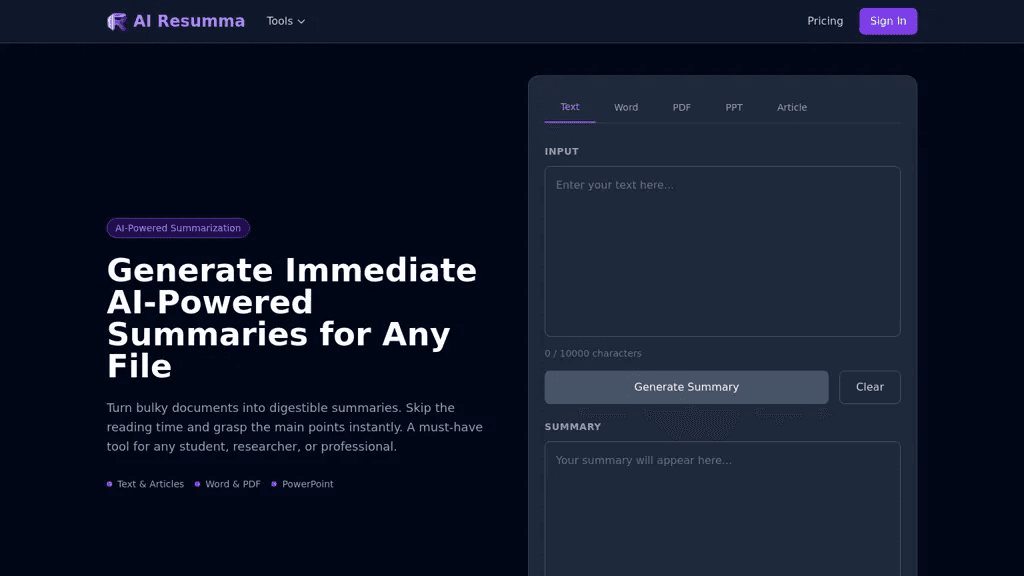
Task: Open the AI Resumma home link
Action: [176, 22]
